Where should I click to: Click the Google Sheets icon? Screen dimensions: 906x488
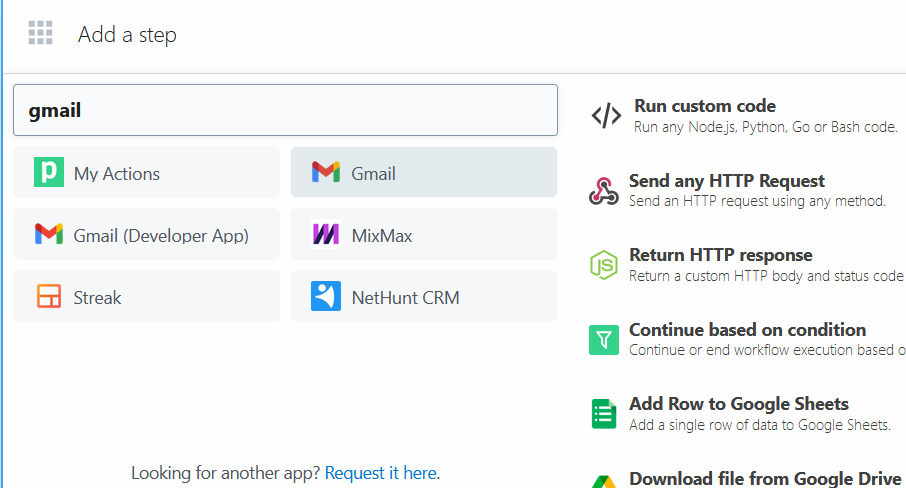604,414
